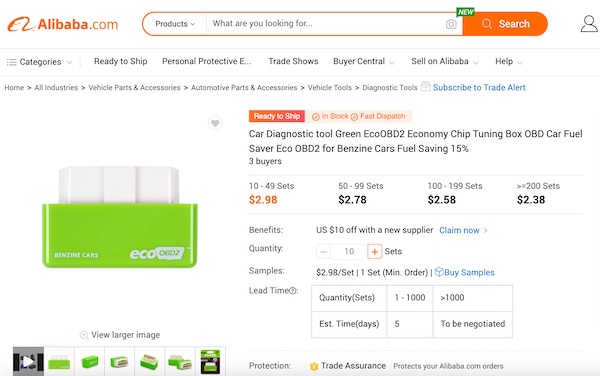Click the magnifier View larger image icon
600x376 pixels.
click(x=84, y=335)
